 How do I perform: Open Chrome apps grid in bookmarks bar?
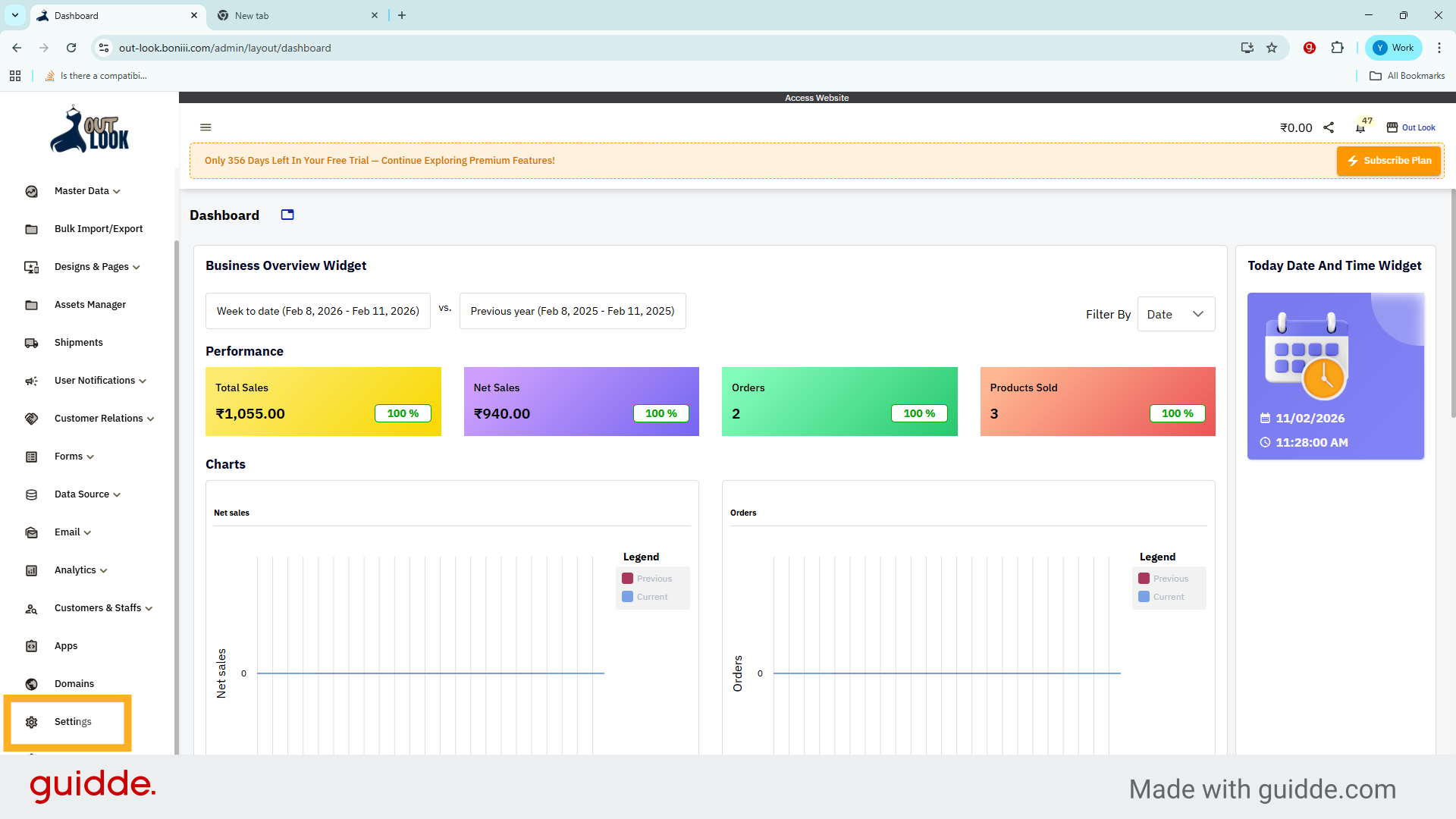[x=15, y=76]
